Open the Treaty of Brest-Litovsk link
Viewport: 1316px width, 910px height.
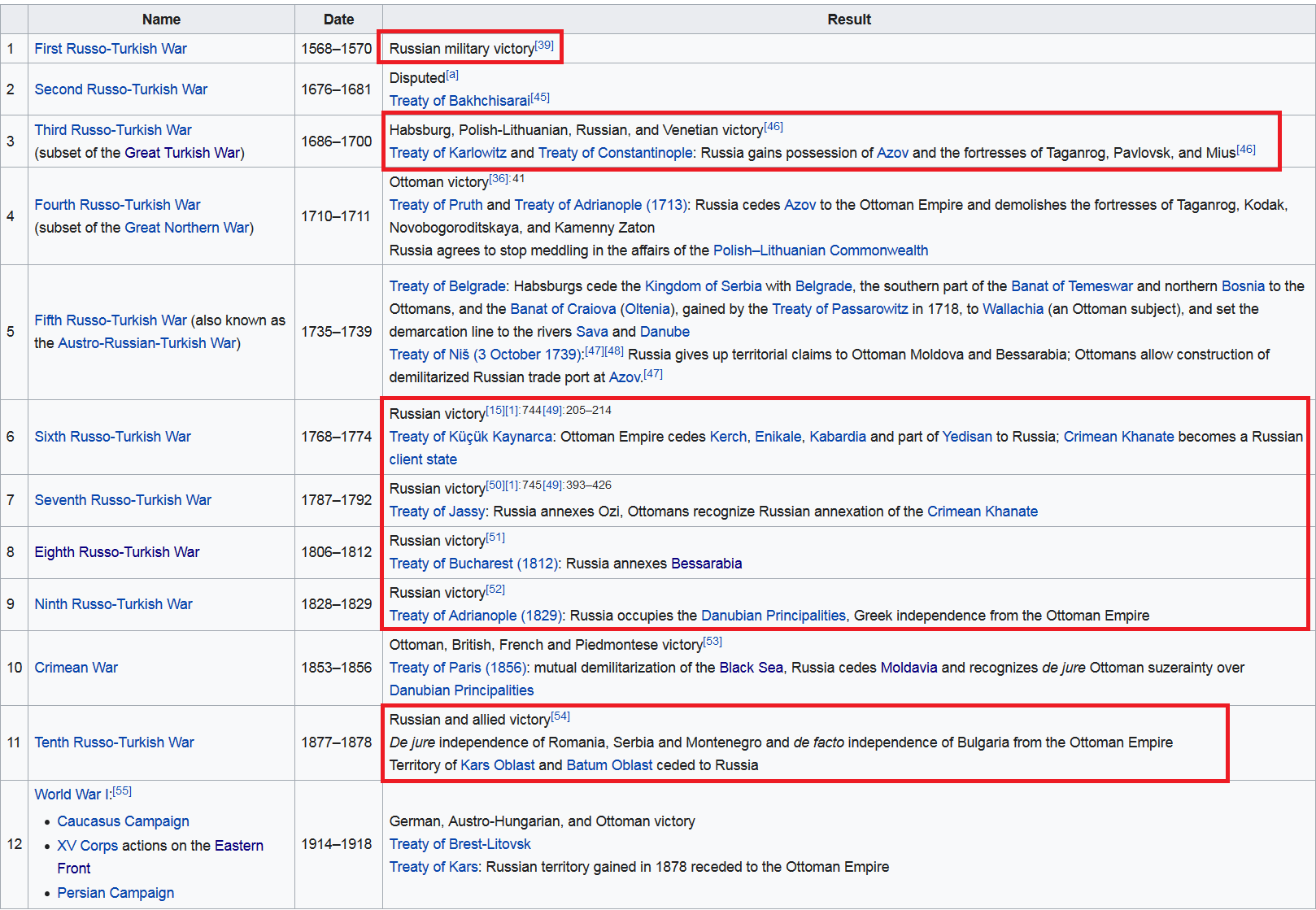460,844
